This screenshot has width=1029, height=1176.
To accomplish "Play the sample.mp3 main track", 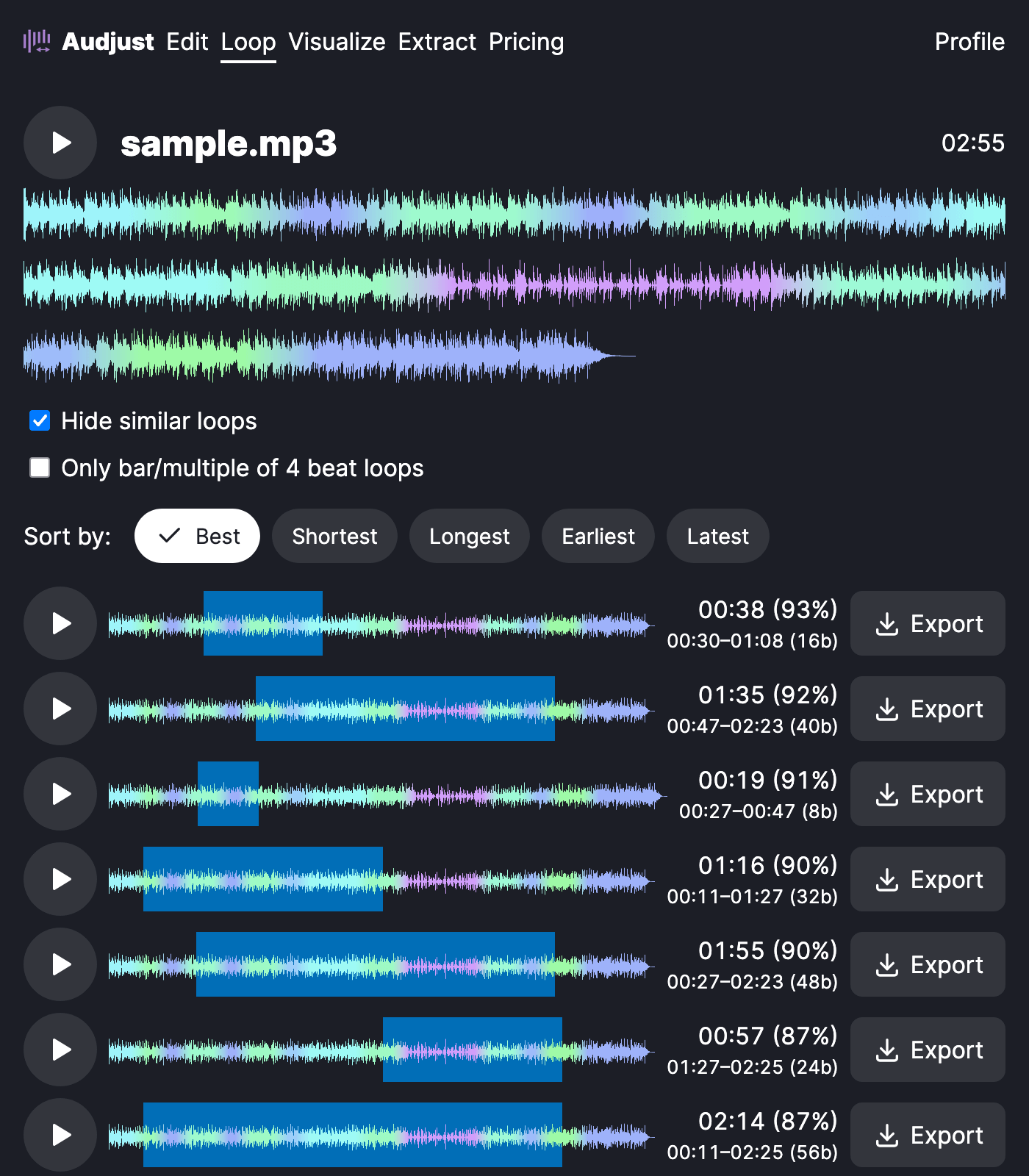I will coord(60,143).
